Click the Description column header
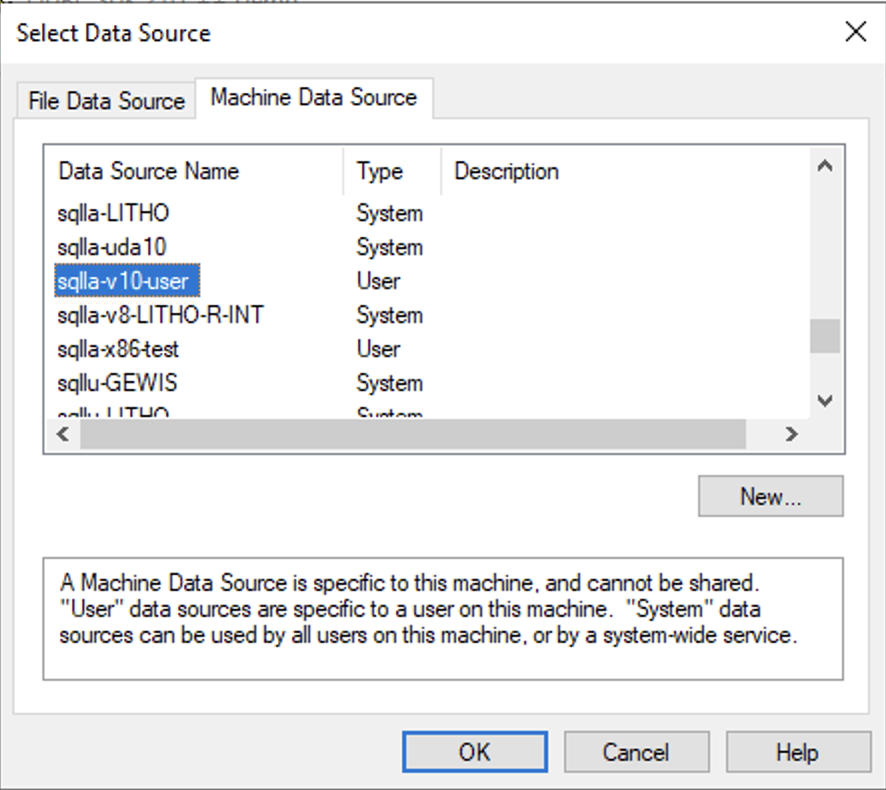 pyautogui.click(x=505, y=171)
